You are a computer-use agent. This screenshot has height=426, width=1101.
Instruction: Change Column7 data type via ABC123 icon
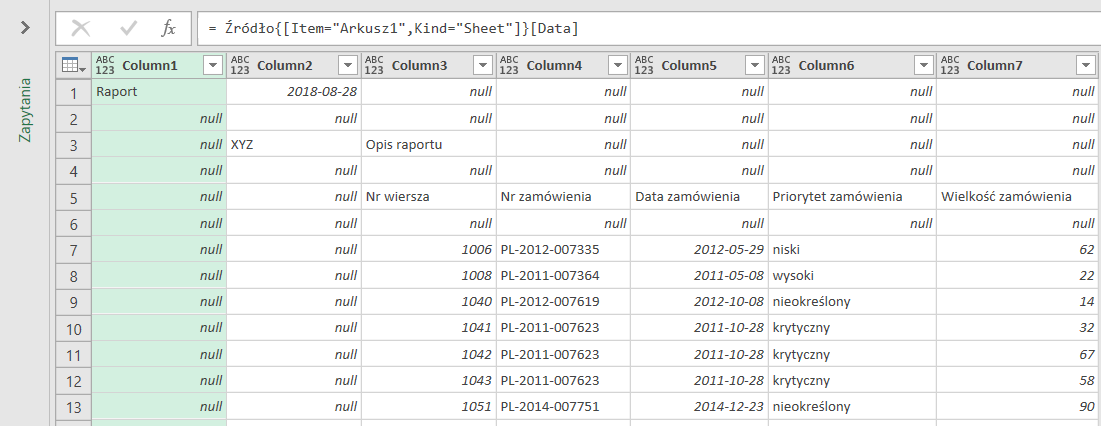tap(950, 65)
